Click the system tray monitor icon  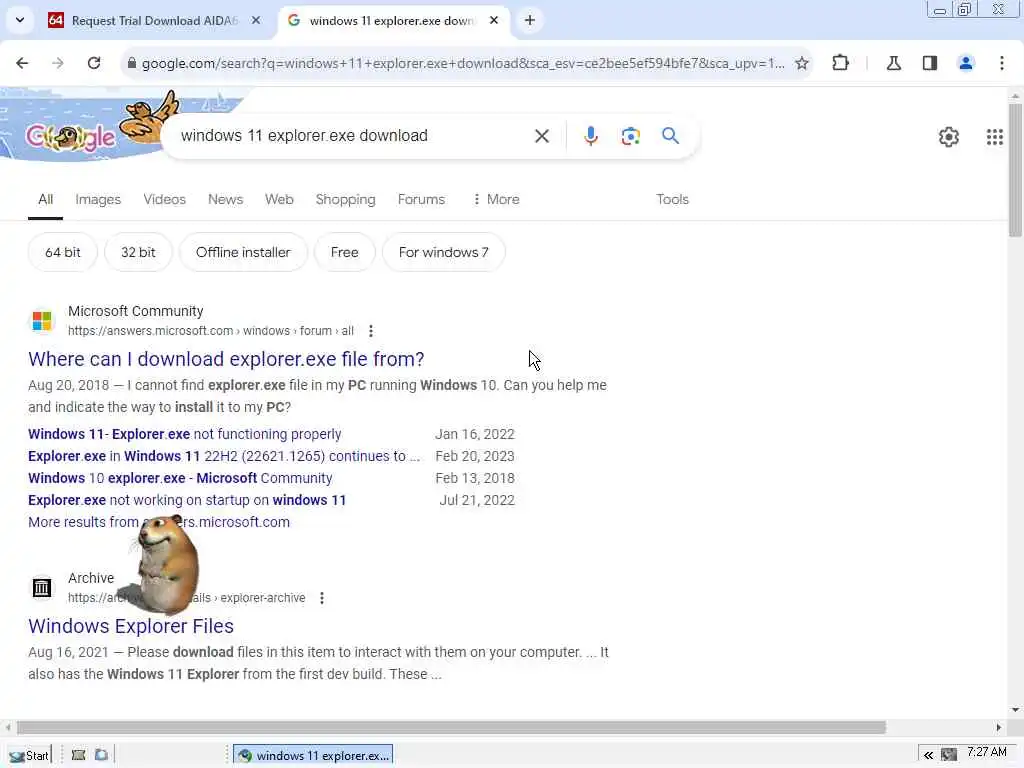pos(949,756)
